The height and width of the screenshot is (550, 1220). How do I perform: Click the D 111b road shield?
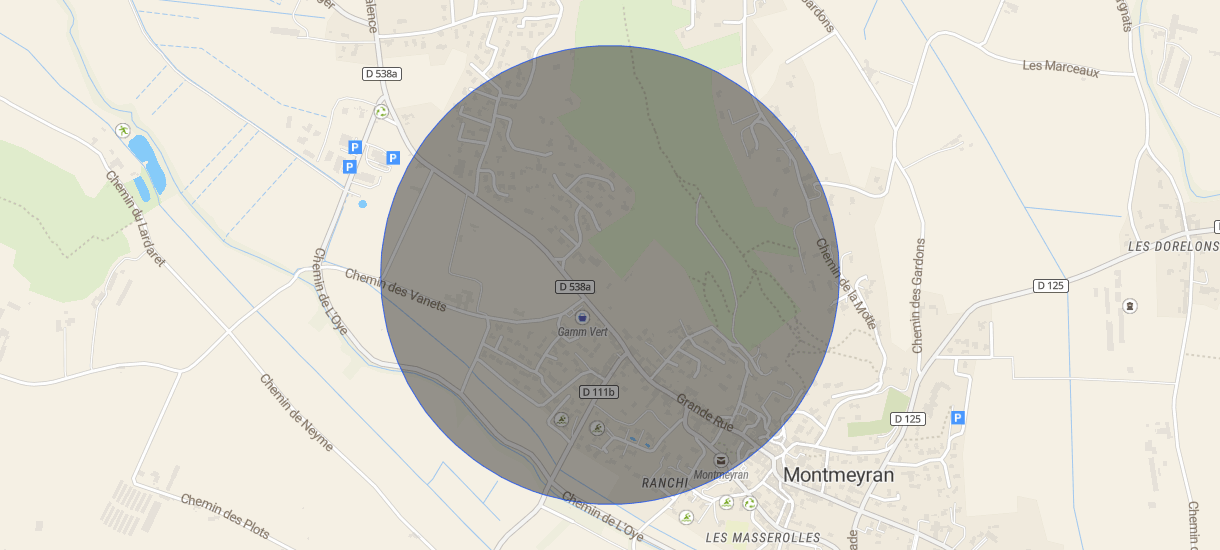tap(599, 391)
